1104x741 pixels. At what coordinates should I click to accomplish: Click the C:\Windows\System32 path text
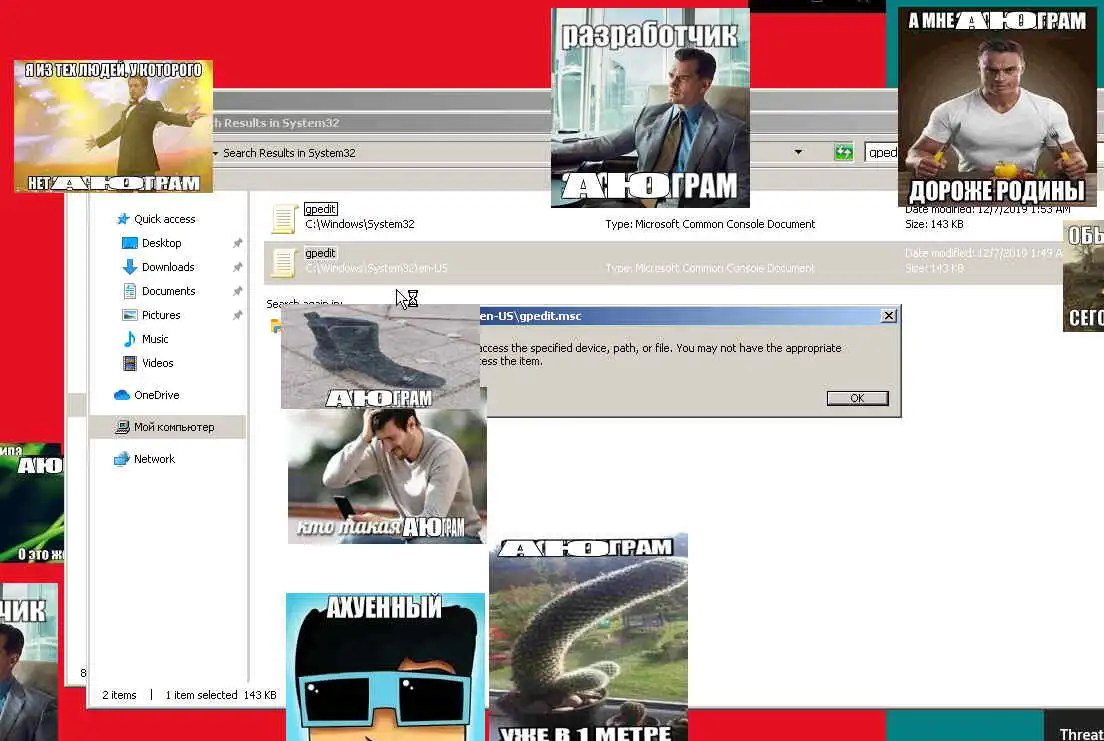360,224
